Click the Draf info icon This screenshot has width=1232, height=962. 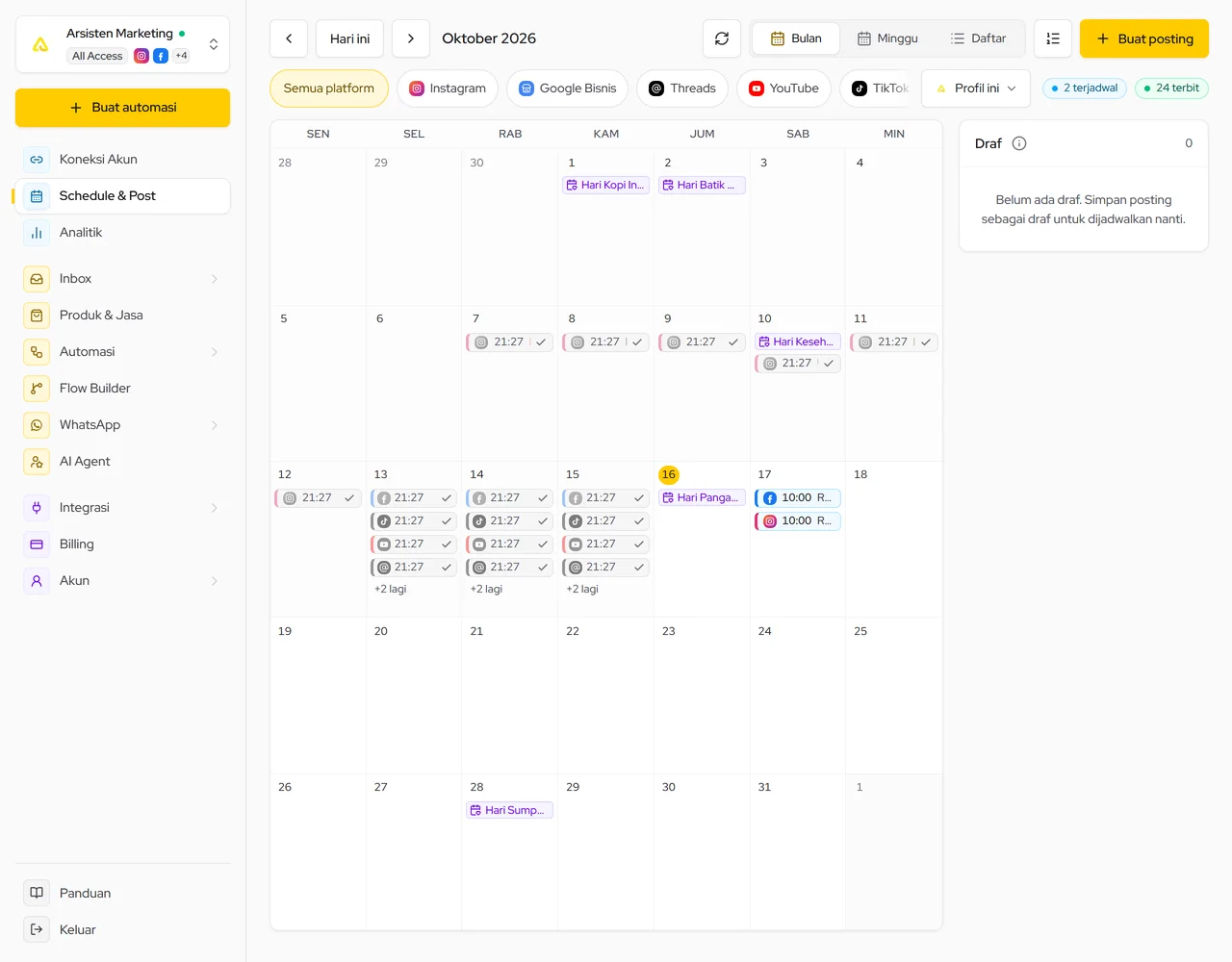coord(1019,143)
